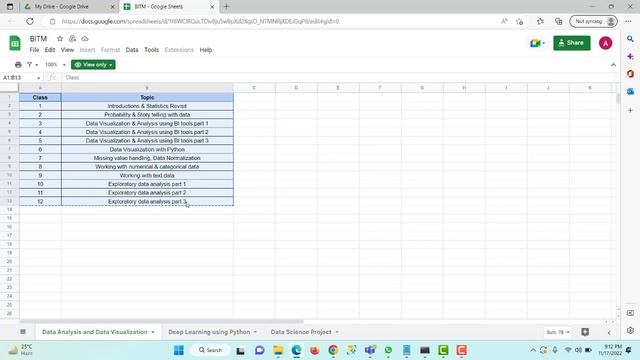Viewport: 640px width, 360px height.
Task: Open the View menu
Action: 67,50
